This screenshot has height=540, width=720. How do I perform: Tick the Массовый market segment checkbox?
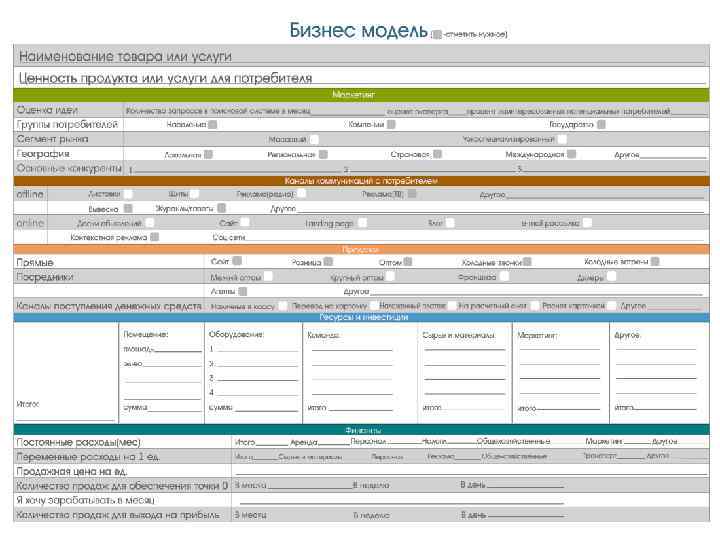tap(314, 139)
